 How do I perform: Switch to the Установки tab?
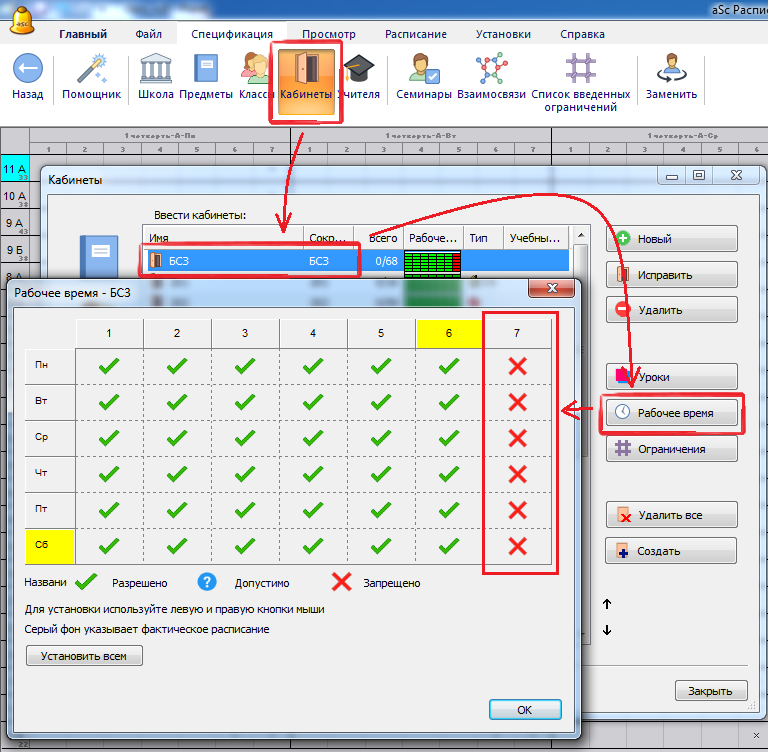503,33
